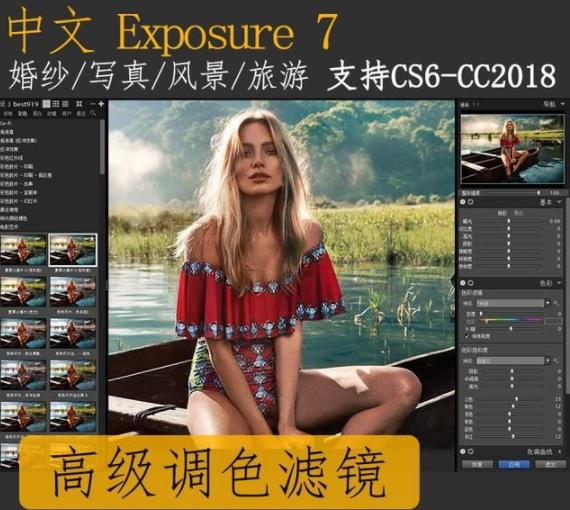Select the 用户 preset filter tab
The height and width of the screenshot is (510, 570).
[x=66, y=114]
